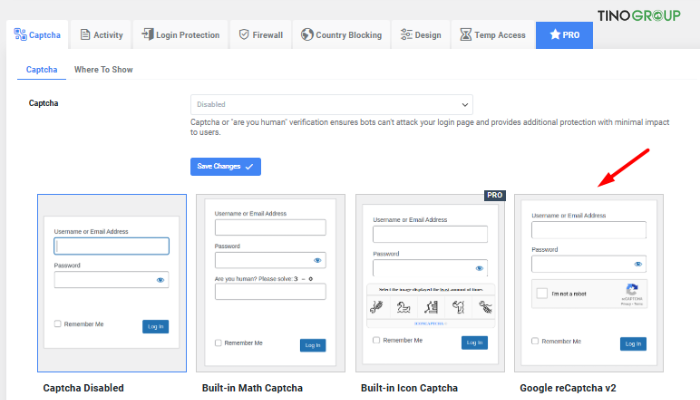
Task: Click the first icon in Icon Captcha row
Action: coord(377,307)
